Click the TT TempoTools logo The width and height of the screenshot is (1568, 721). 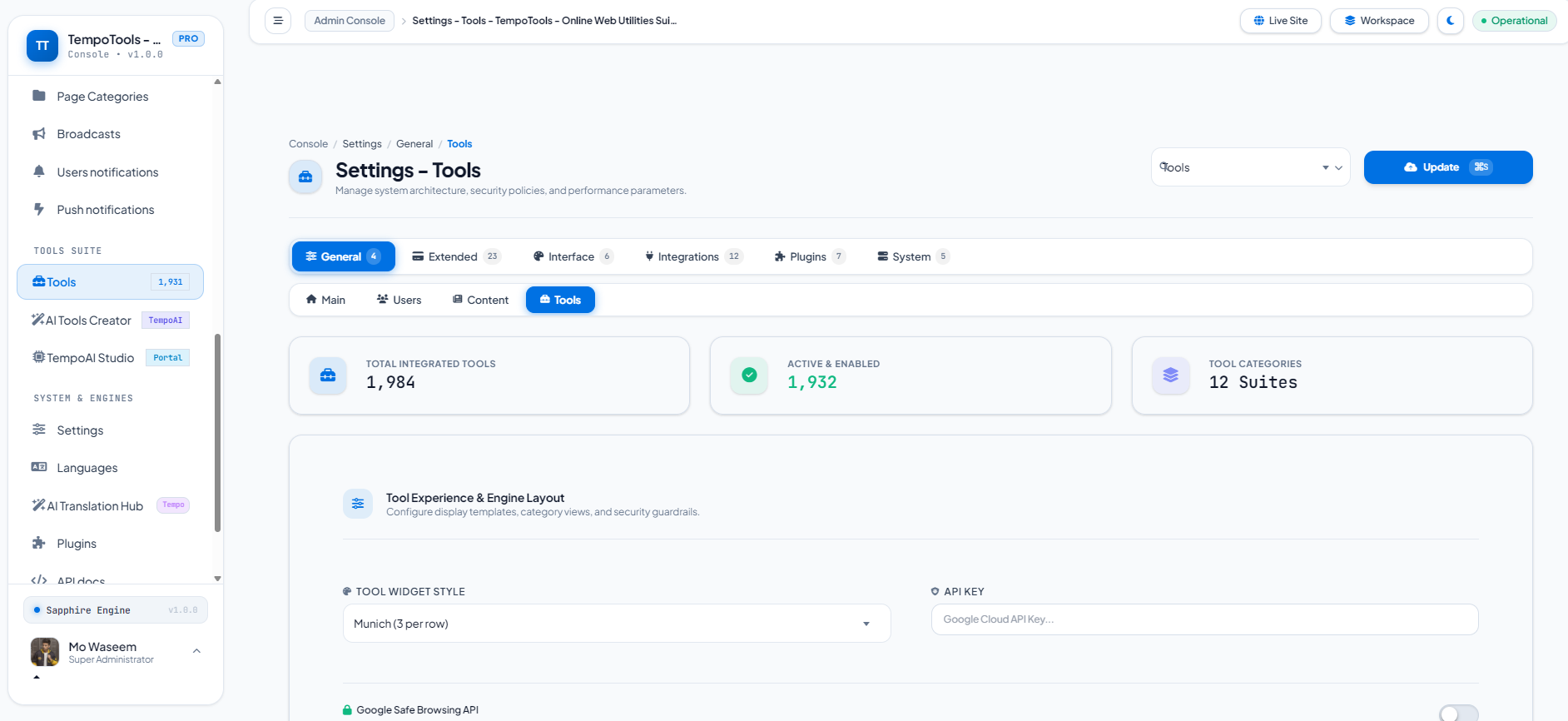[x=42, y=46]
